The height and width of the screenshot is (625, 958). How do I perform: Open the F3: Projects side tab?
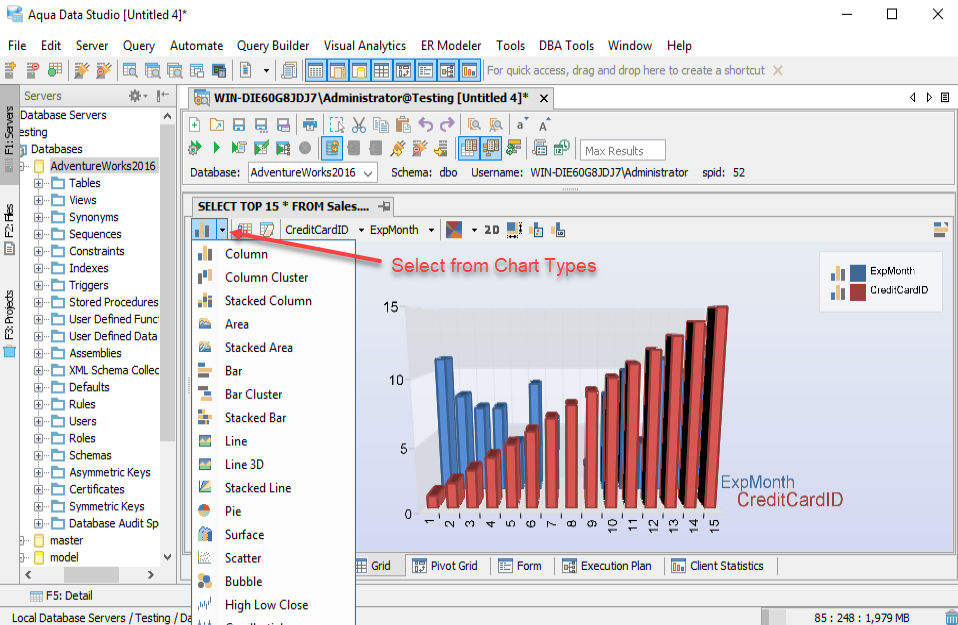pyautogui.click(x=9, y=323)
